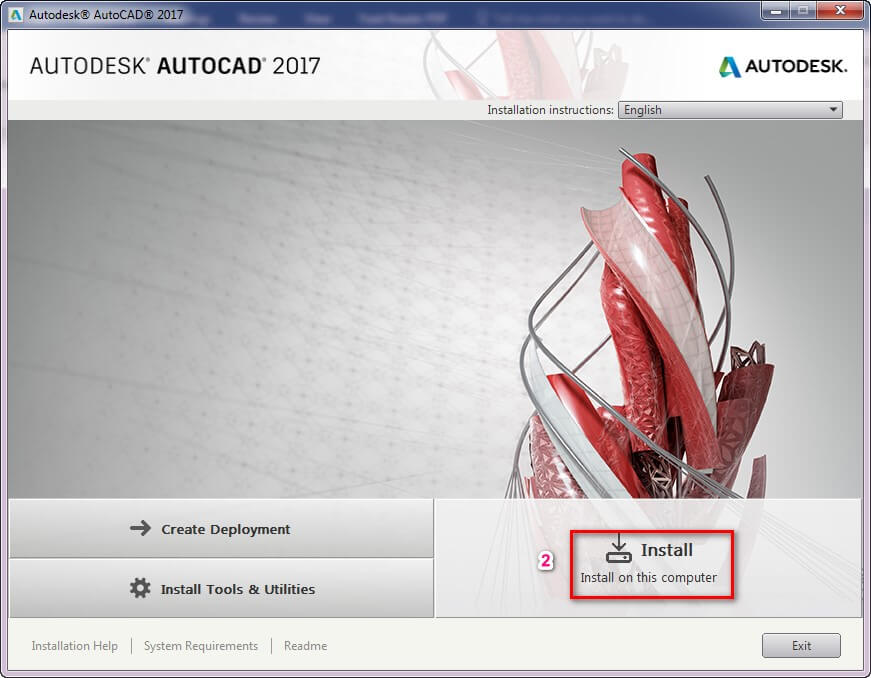
Task: Select English in the language combo box
Action: pos(700,110)
